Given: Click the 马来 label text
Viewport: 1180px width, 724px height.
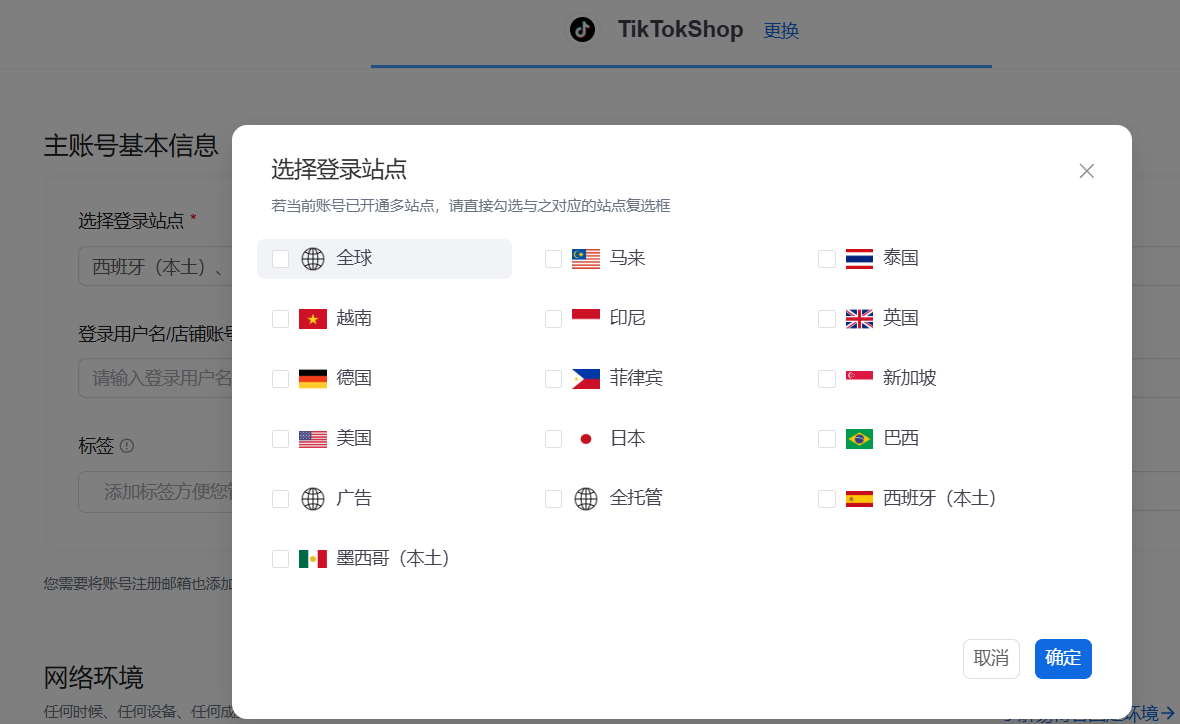Looking at the screenshot, I should pyautogui.click(x=628, y=258).
